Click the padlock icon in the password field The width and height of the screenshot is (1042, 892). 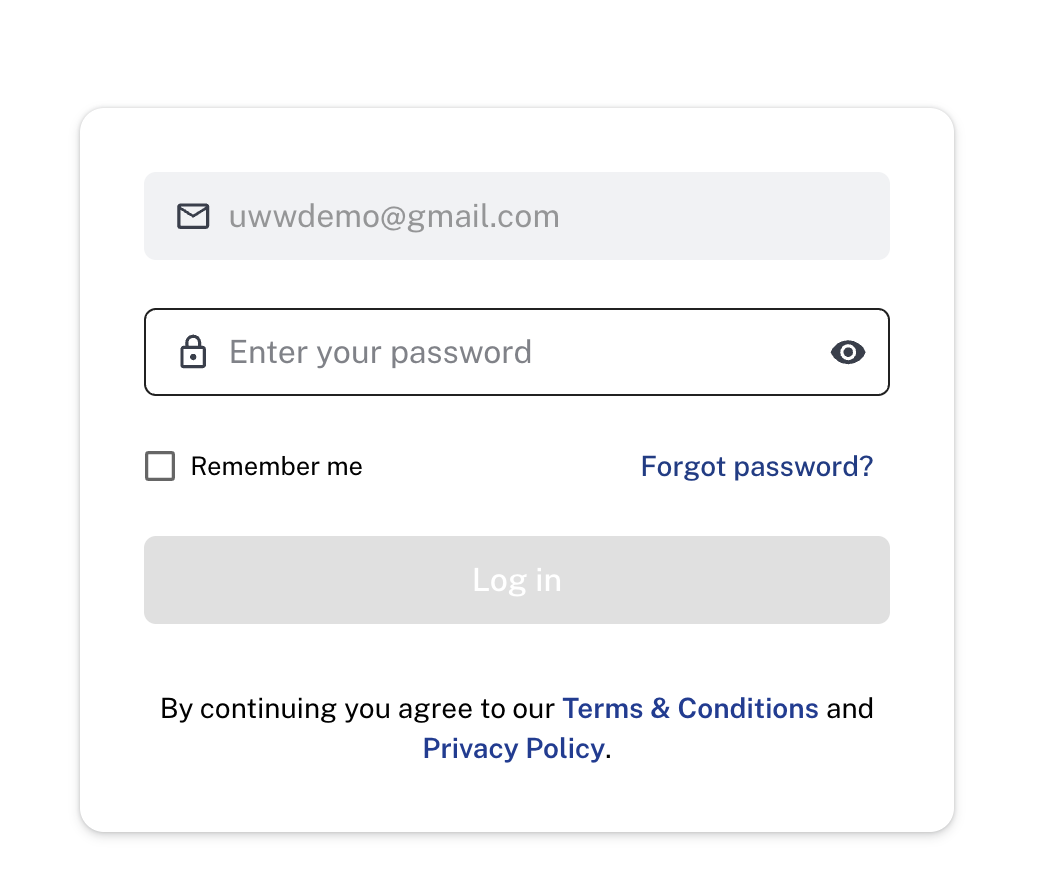pyautogui.click(x=193, y=352)
